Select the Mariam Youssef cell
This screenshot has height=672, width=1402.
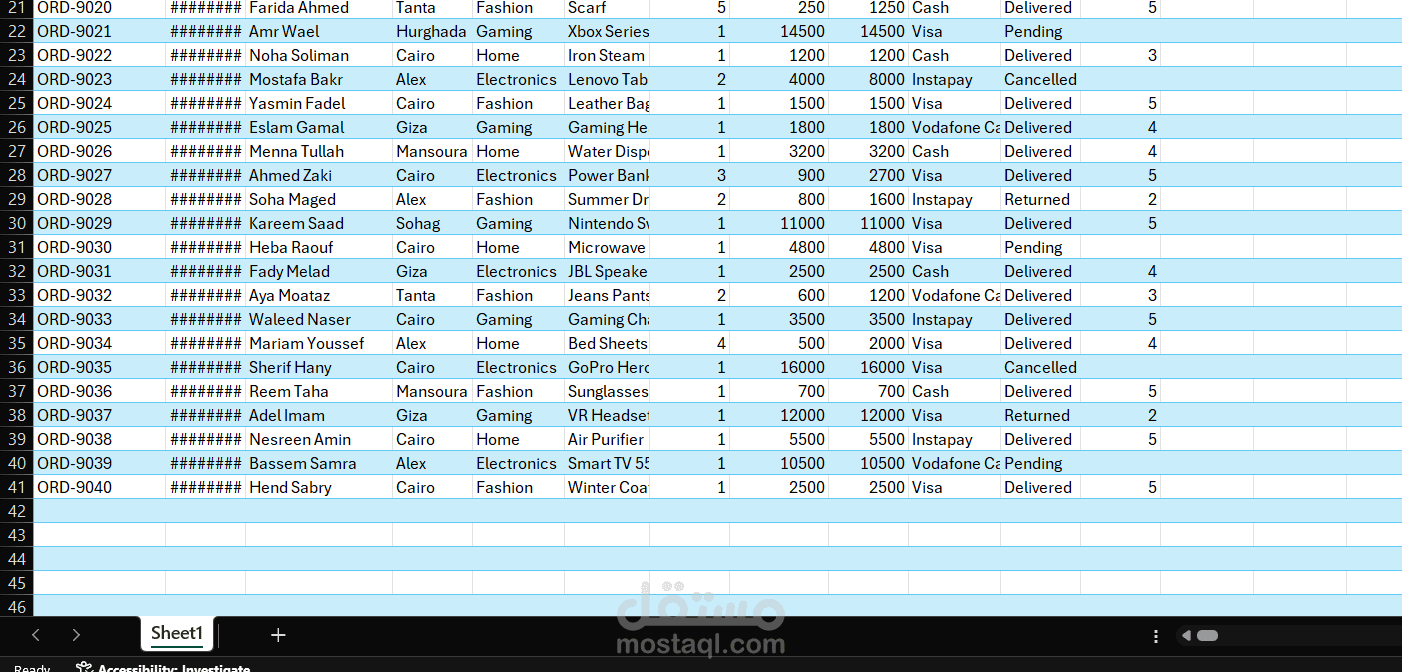(x=319, y=343)
